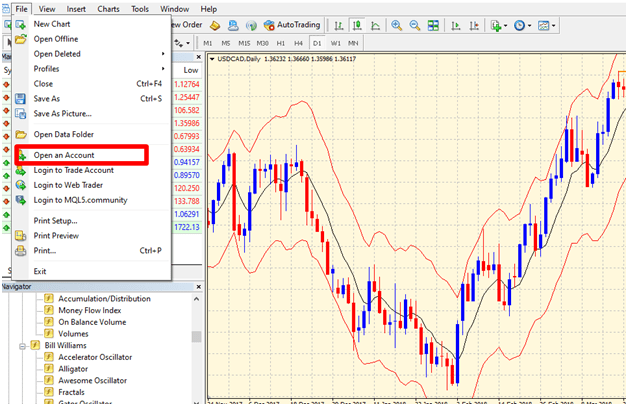The width and height of the screenshot is (630, 409).
Task: Tile chart windows icon
Action: 433,26
